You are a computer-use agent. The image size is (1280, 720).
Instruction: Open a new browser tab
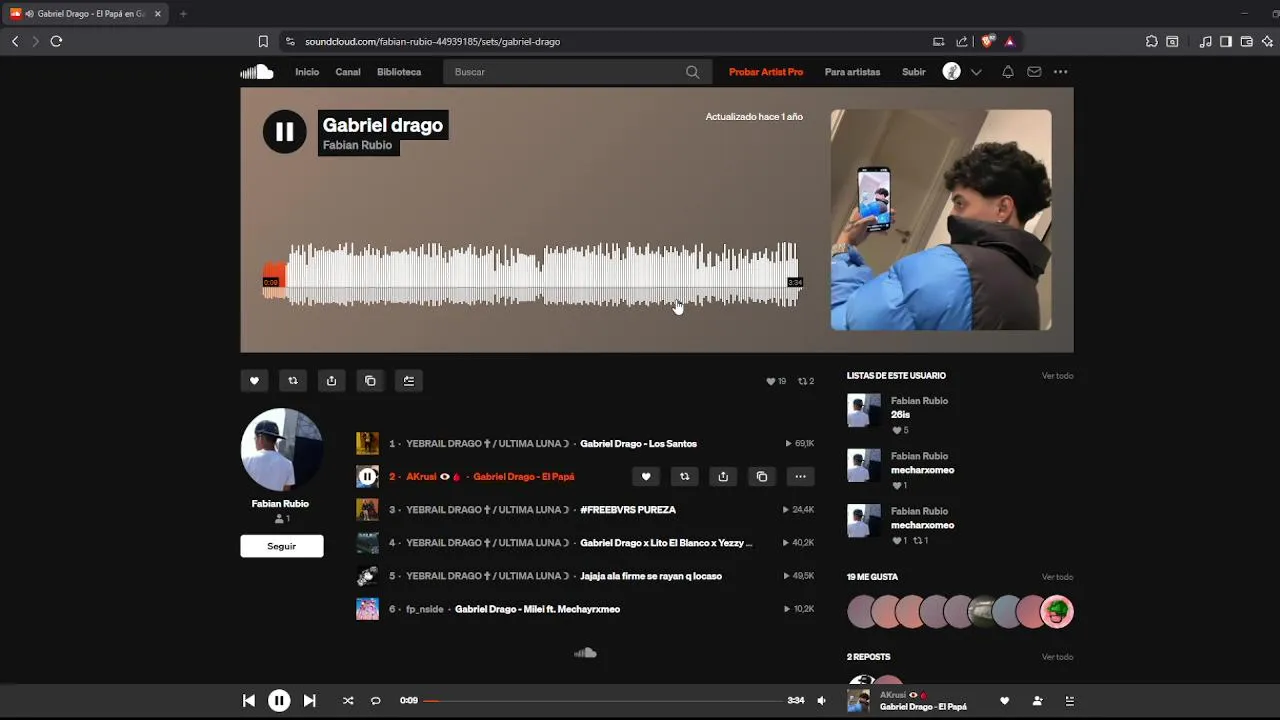click(x=183, y=14)
